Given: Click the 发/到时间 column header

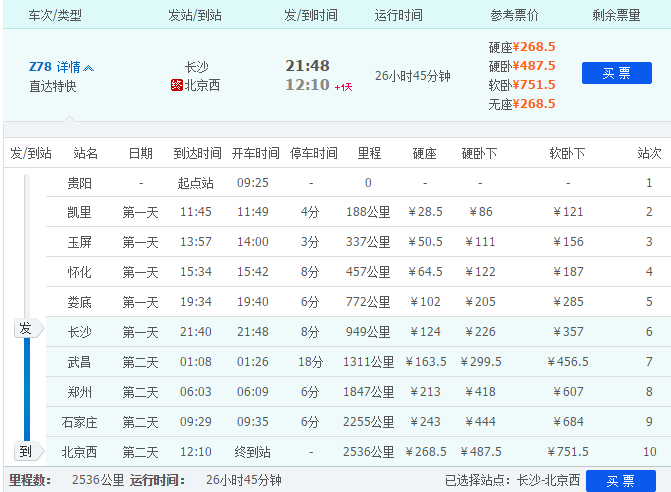Looking at the screenshot, I should pos(311,16).
